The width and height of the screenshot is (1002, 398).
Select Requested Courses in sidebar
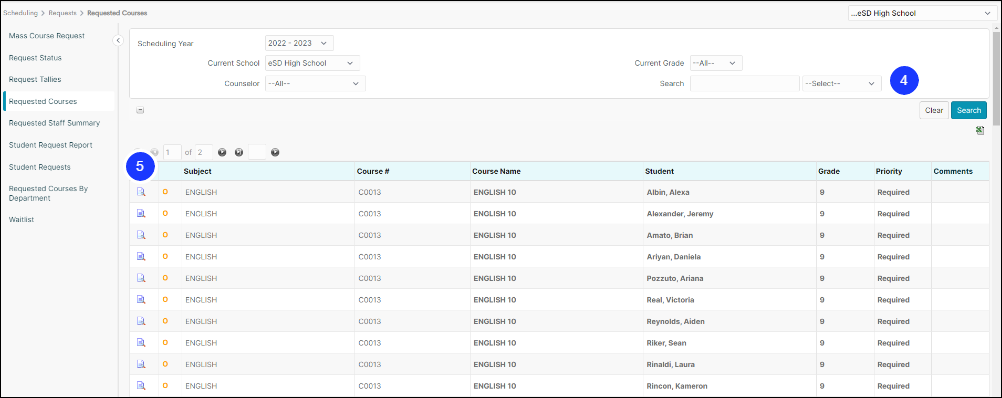[x=43, y=101]
